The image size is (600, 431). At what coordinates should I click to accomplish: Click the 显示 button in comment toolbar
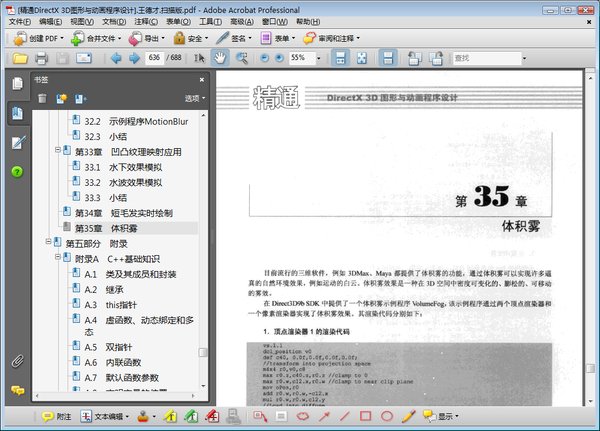[x=440, y=416]
